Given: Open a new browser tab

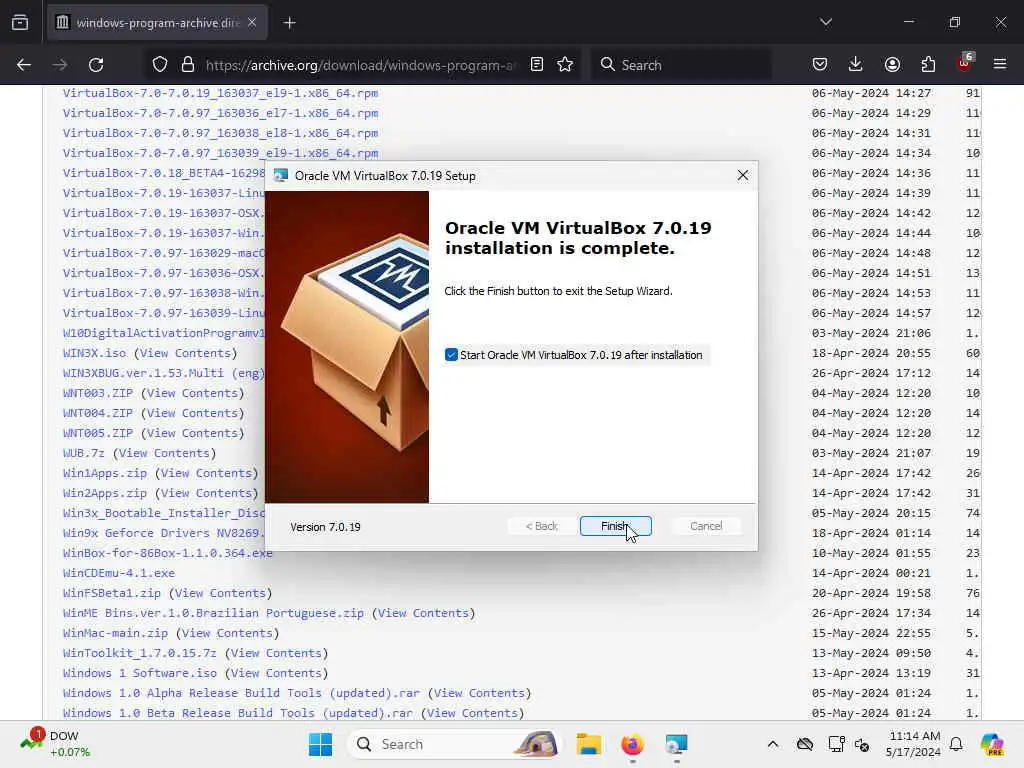Looking at the screenshot, I should click(x=289, y=23).
